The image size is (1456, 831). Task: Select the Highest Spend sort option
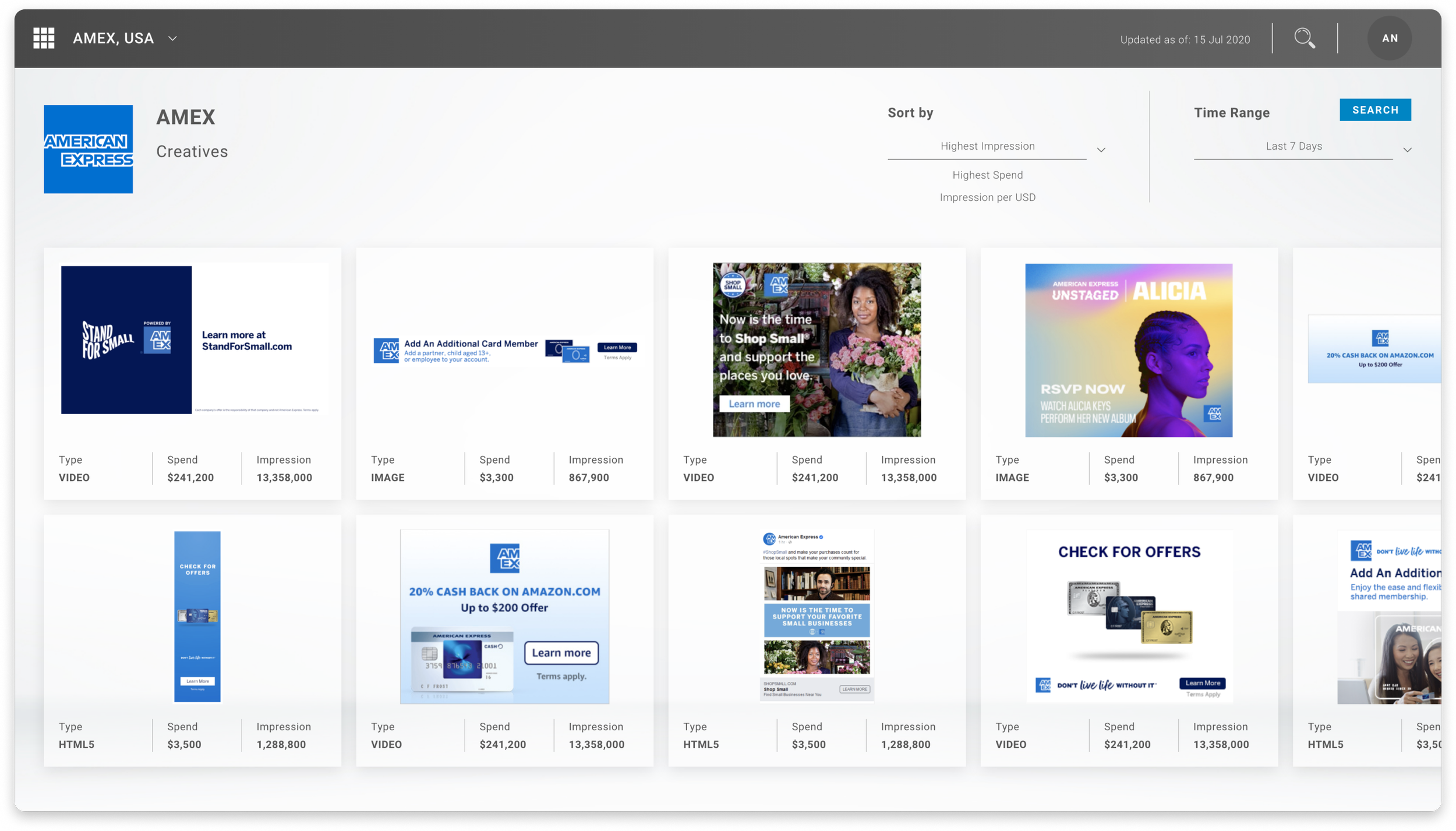pyautogui.click(x=987, y=175)
